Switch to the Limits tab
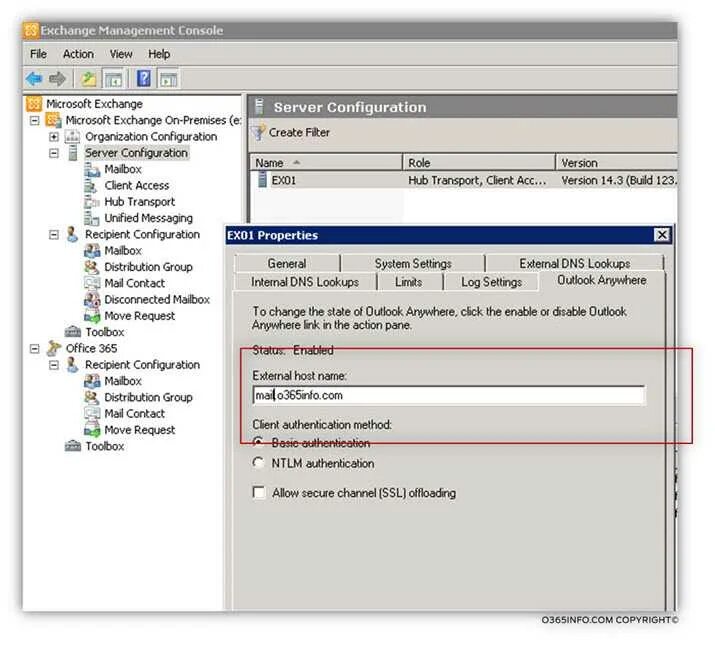Viewport: 715px width, 651px height. 409,282
